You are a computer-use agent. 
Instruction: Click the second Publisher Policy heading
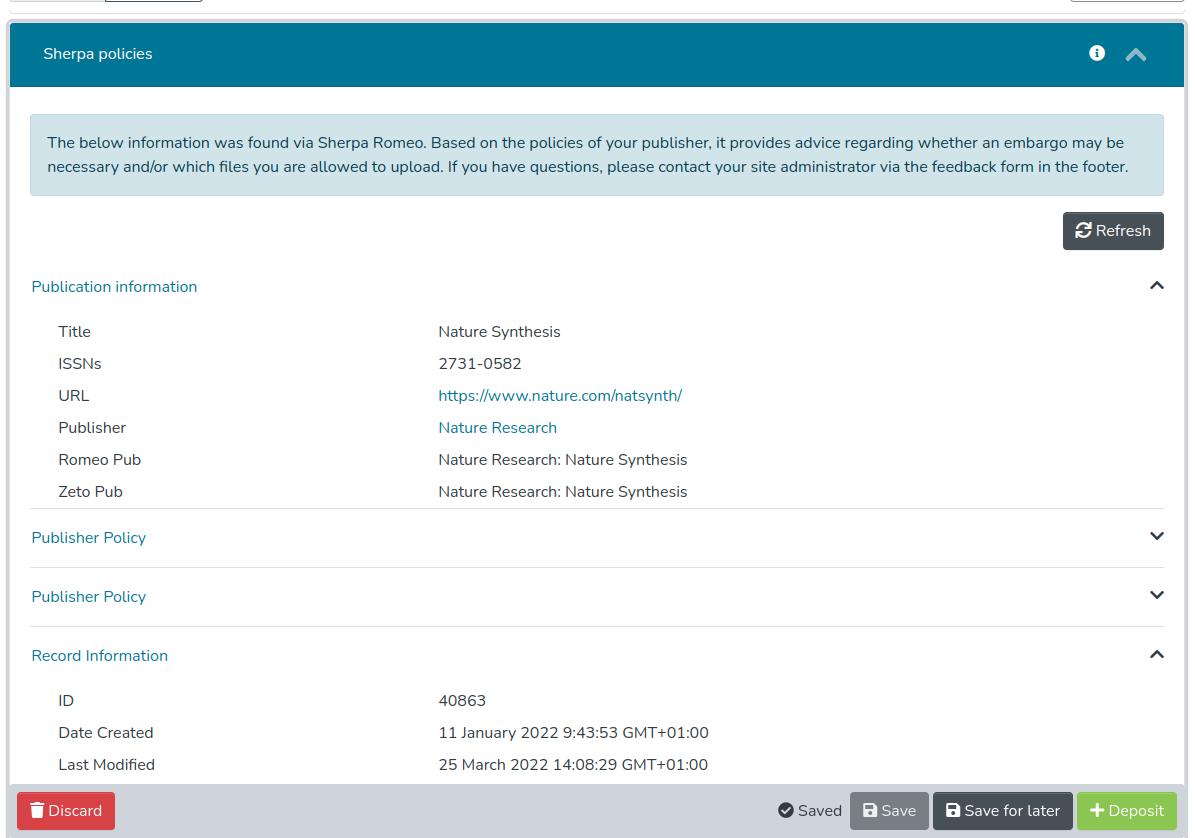click(x=89, y=597)
